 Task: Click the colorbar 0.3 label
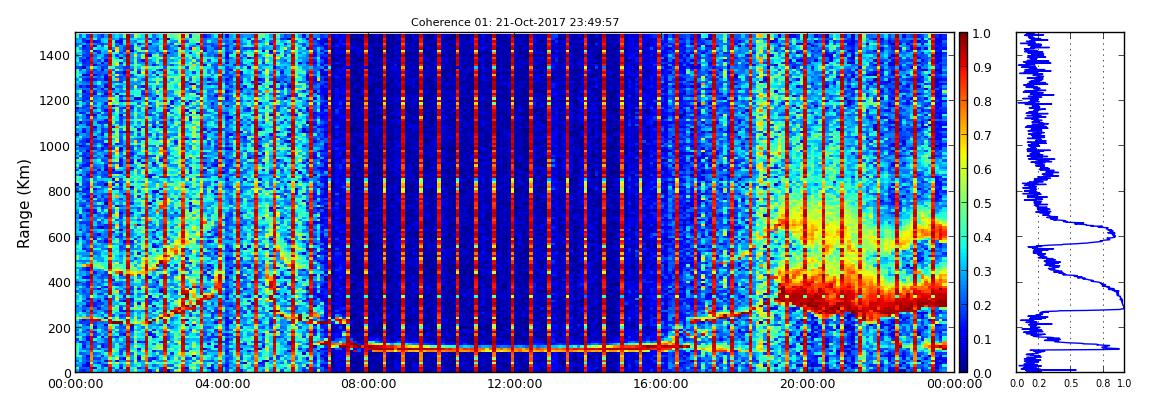tap(984, 271)
